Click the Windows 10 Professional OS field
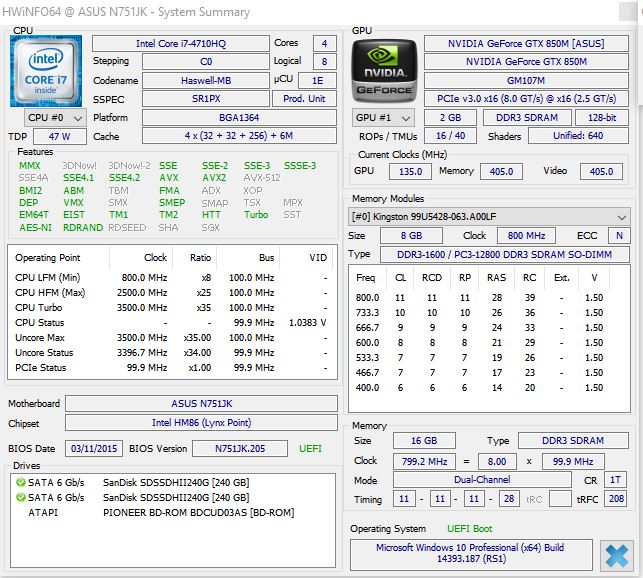643x578 pixels. click(x=471, y=554)
